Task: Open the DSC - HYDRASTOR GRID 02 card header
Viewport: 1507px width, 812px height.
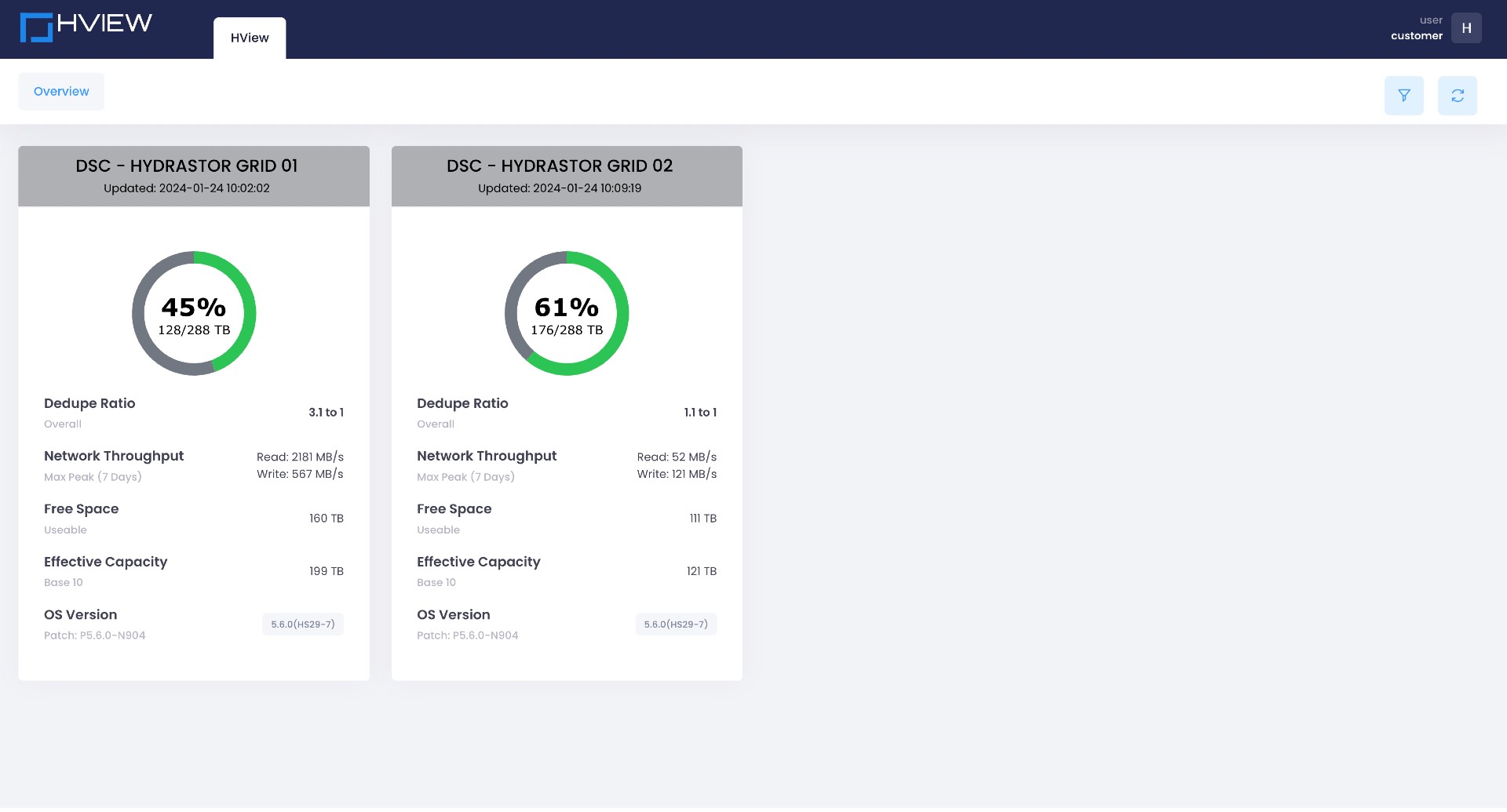Action: click(567, 177)
